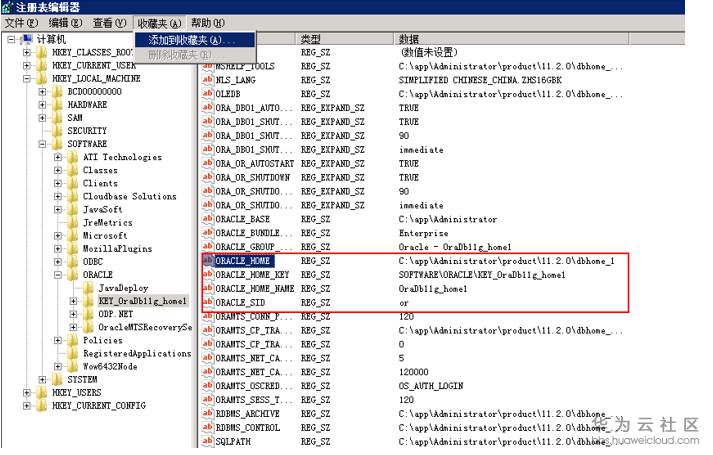
Task: Click the ATI Technologies folder icon
Action: click(73, 157)
